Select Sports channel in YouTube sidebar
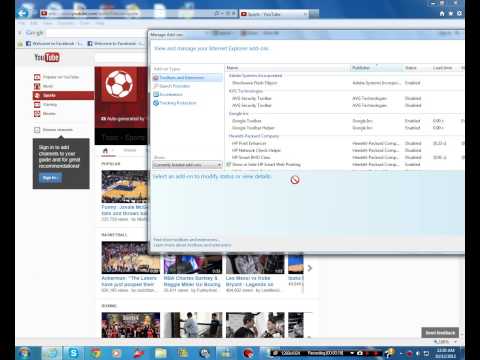 63,95
